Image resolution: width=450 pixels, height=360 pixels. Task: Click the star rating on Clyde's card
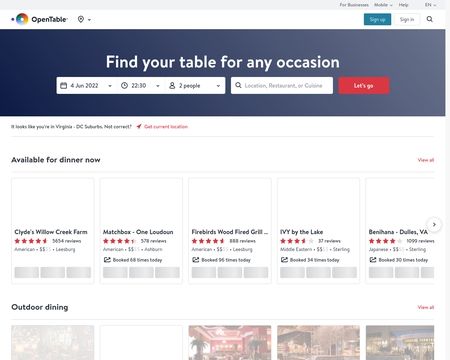pyautogui.click(x=31, y=241)
